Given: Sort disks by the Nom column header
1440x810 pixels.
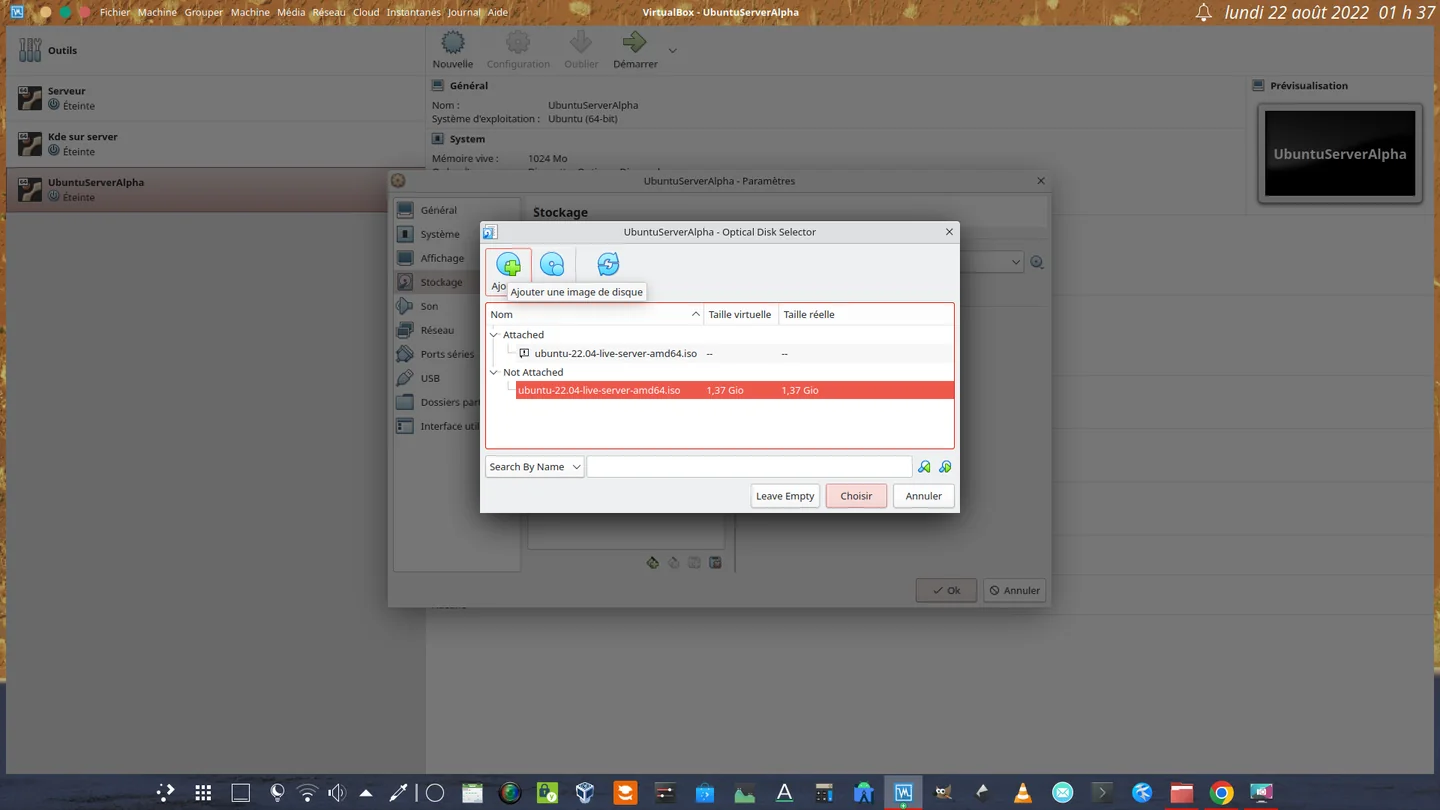Looking at the screenshot, I should coord(595,314).
